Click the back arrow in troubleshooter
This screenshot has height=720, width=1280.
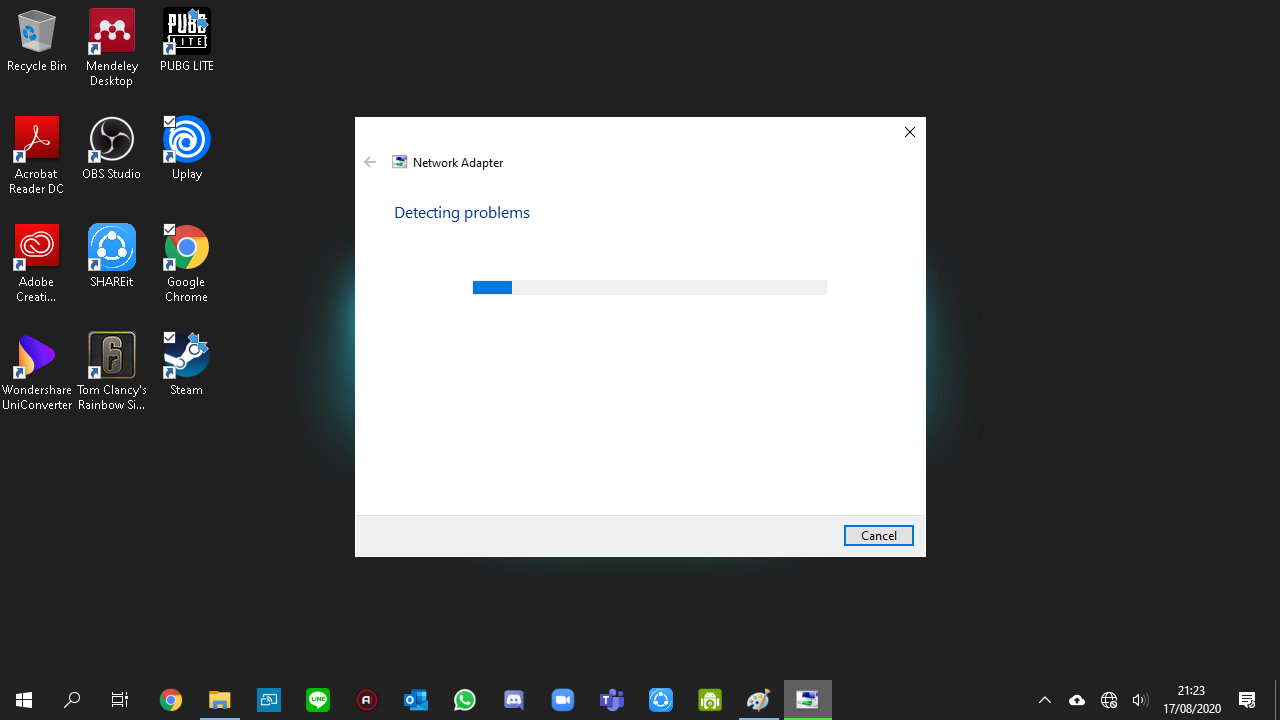(370, 162)
